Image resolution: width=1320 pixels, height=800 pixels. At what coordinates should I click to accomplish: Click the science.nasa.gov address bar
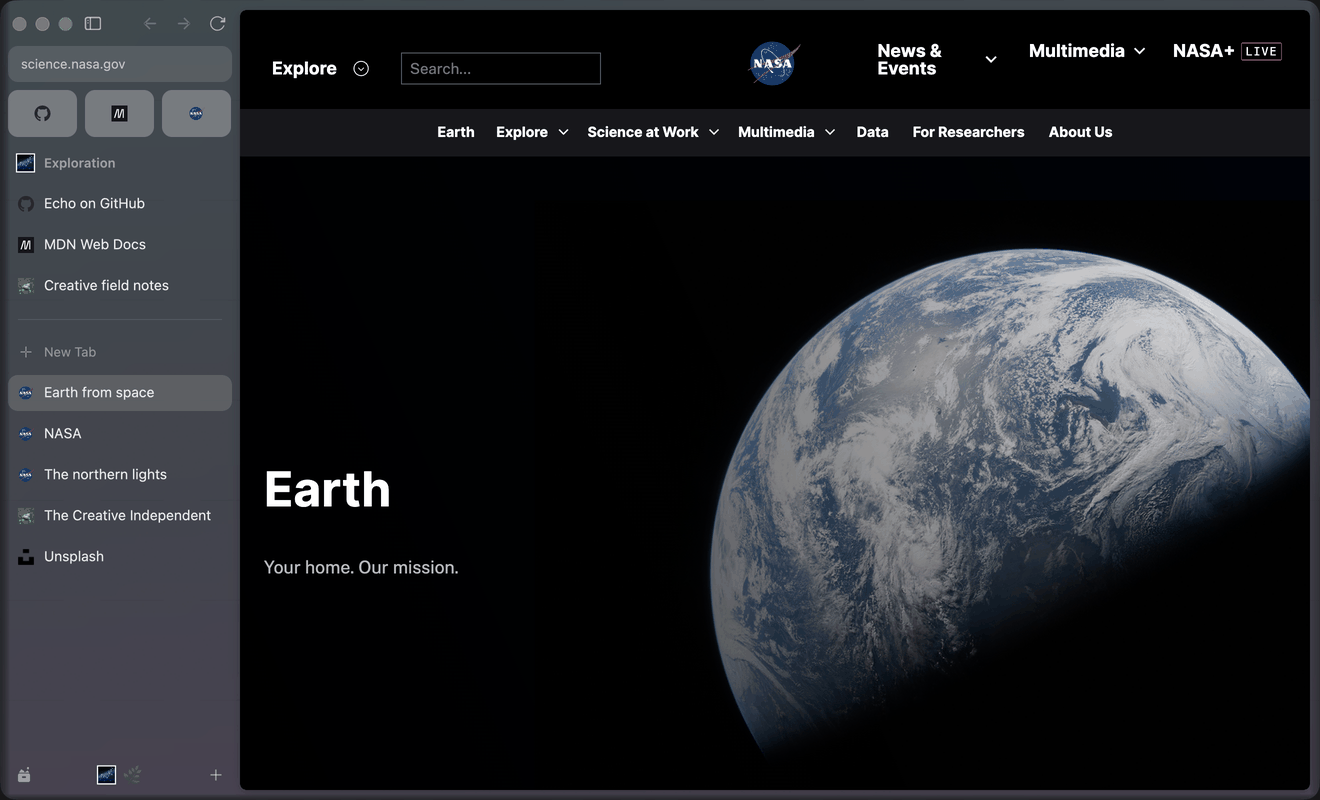120,64
